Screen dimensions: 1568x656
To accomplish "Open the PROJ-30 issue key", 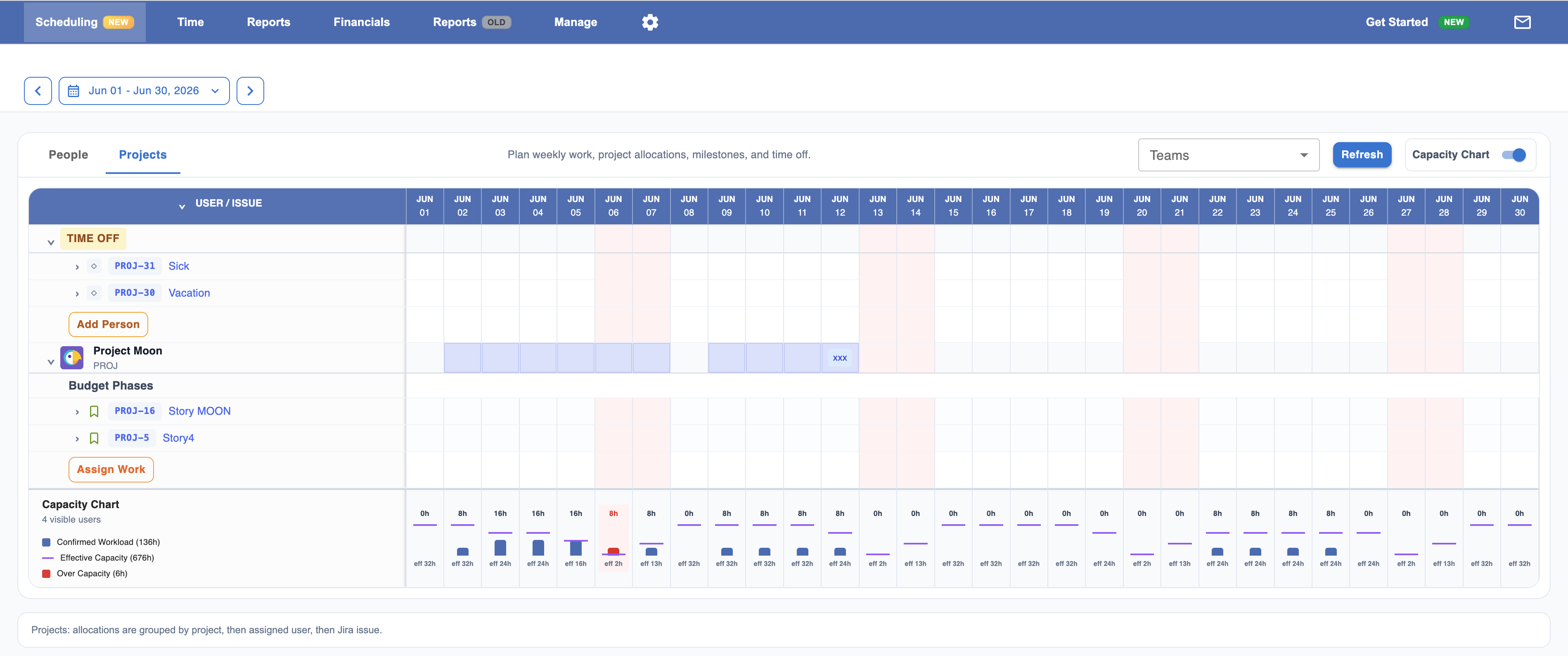I will pos(135,293).
